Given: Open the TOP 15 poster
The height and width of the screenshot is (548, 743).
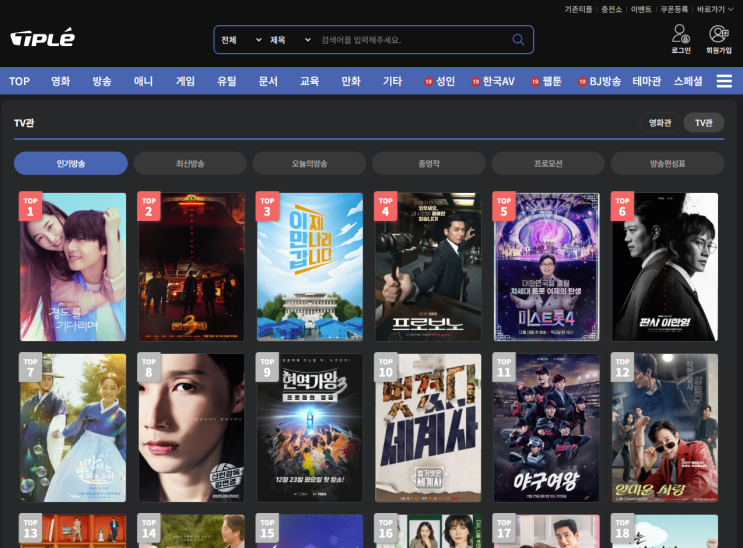Looking at the screenshot, I should pyautogui.click(x=310, y=531).
